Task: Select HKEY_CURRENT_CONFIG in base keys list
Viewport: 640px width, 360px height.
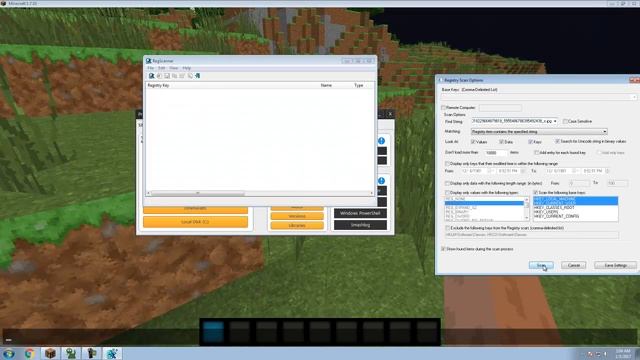Action: (x=575, y=216)
